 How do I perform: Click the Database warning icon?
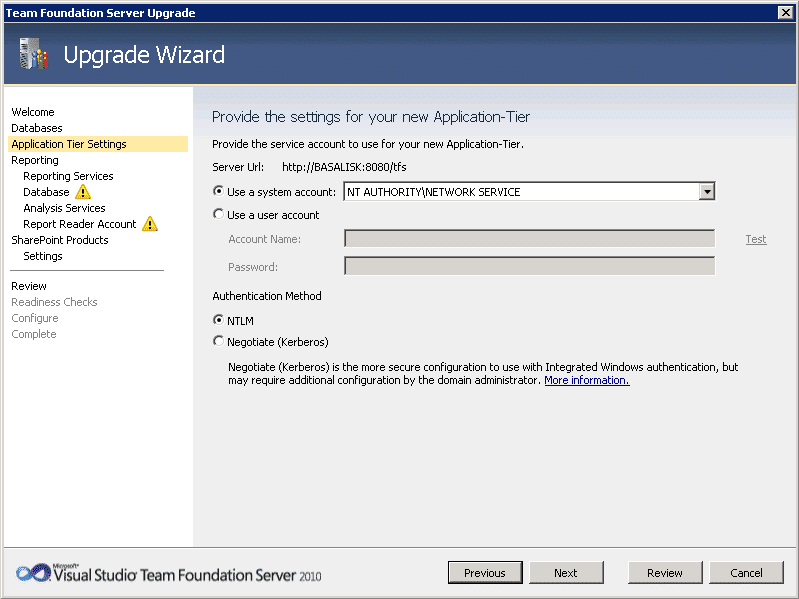(x=83, y=192)
